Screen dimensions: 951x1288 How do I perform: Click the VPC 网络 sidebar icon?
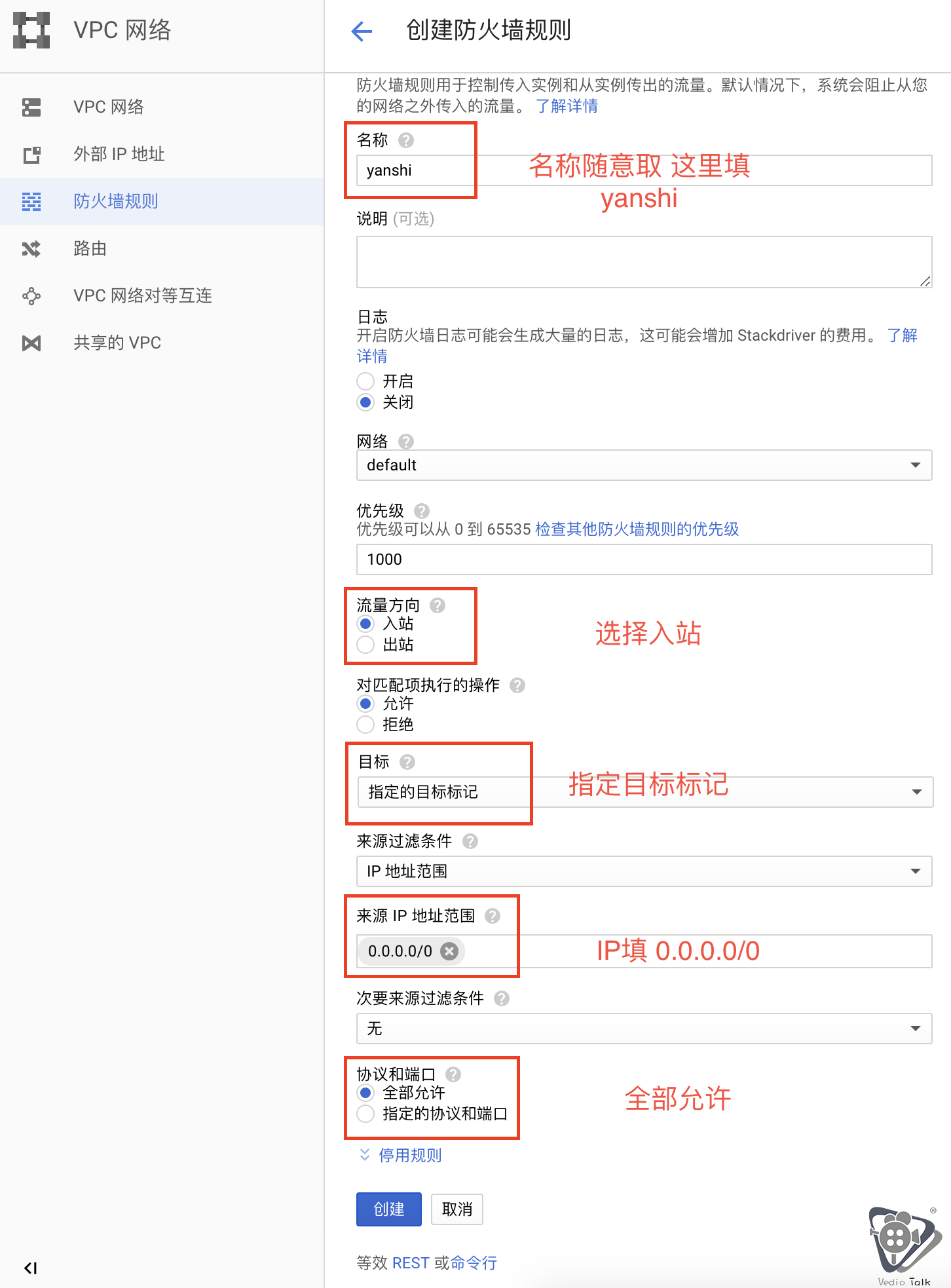[x=31, y=107]
